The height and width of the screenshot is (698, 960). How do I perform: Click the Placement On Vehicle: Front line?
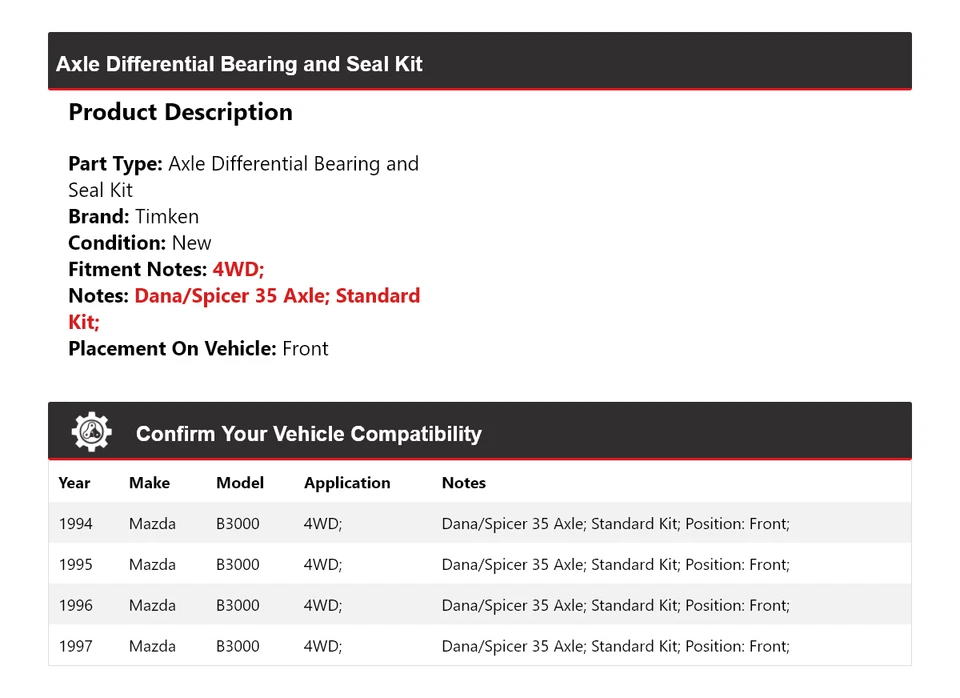(x=198, y=349)
